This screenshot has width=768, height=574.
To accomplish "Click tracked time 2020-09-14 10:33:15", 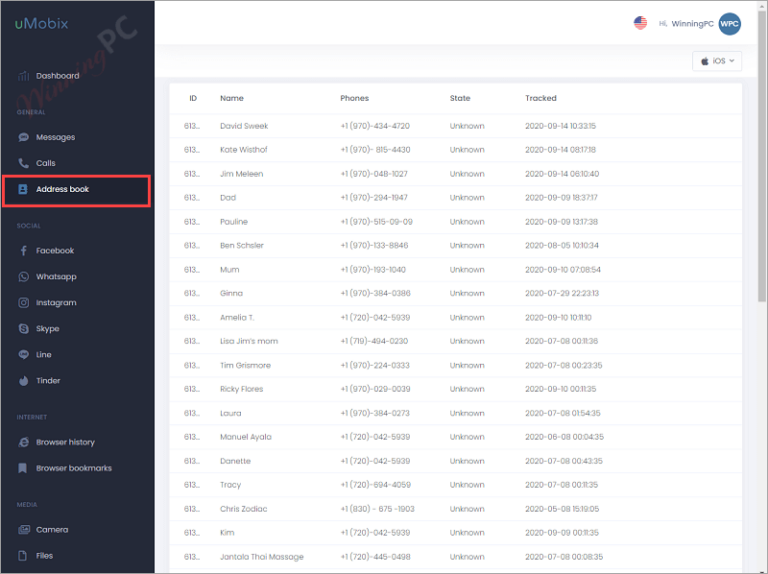I will click(x=560, y=126).
